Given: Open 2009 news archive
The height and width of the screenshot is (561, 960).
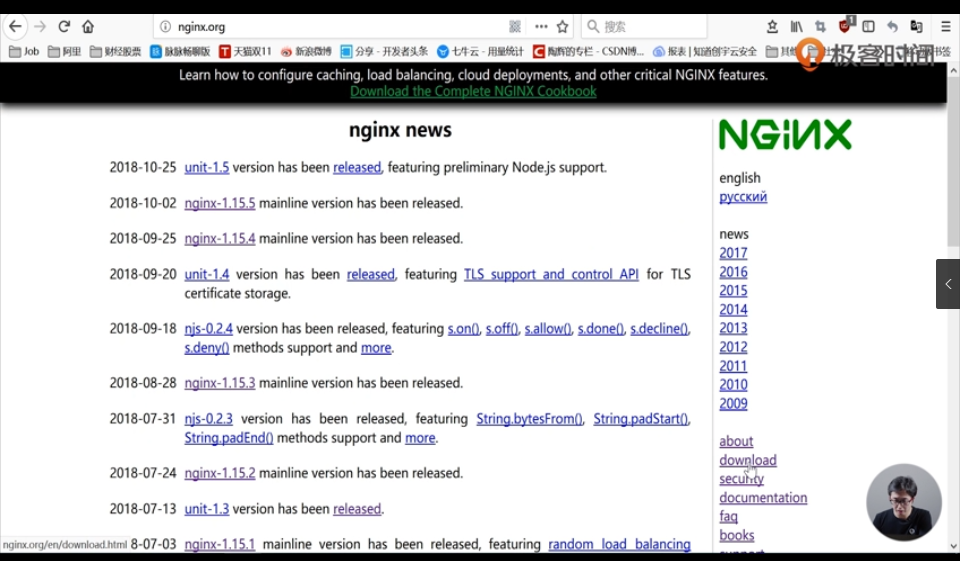Looking at the screenshot, I should coord(733,404).
